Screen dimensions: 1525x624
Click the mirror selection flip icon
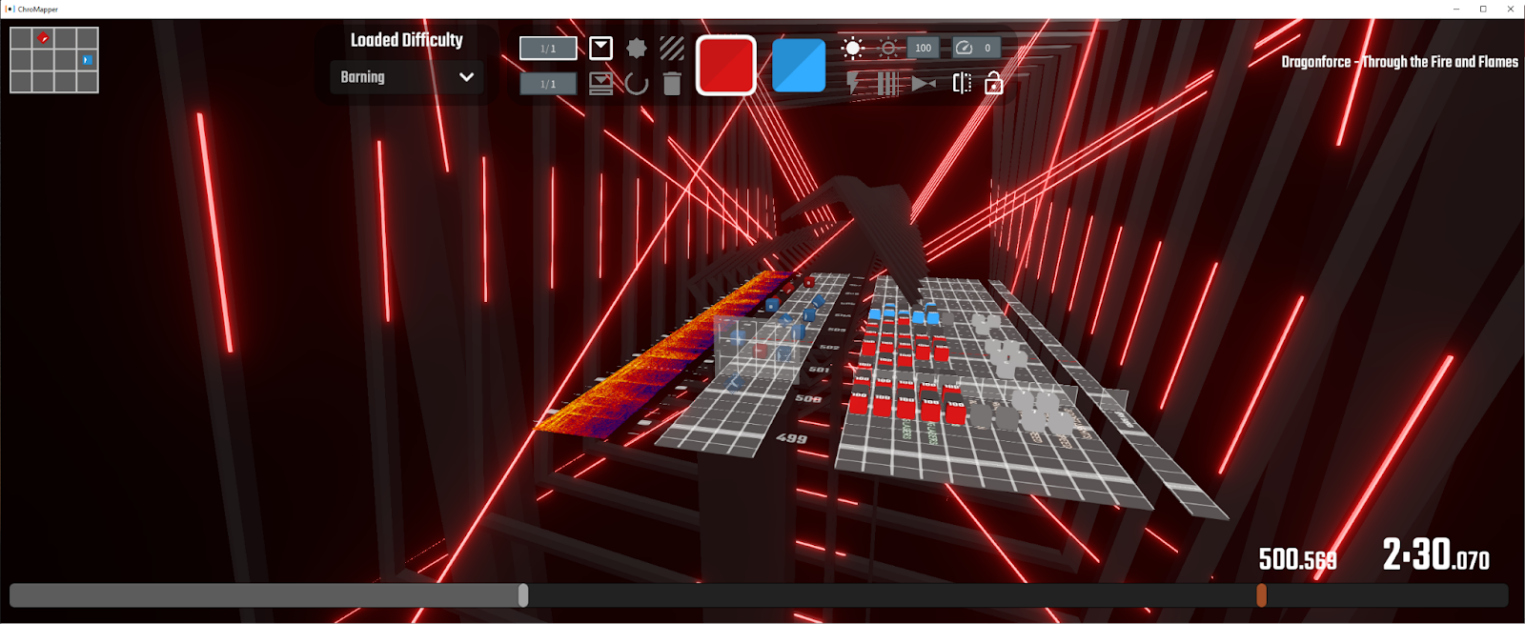[x=961, y=83]
